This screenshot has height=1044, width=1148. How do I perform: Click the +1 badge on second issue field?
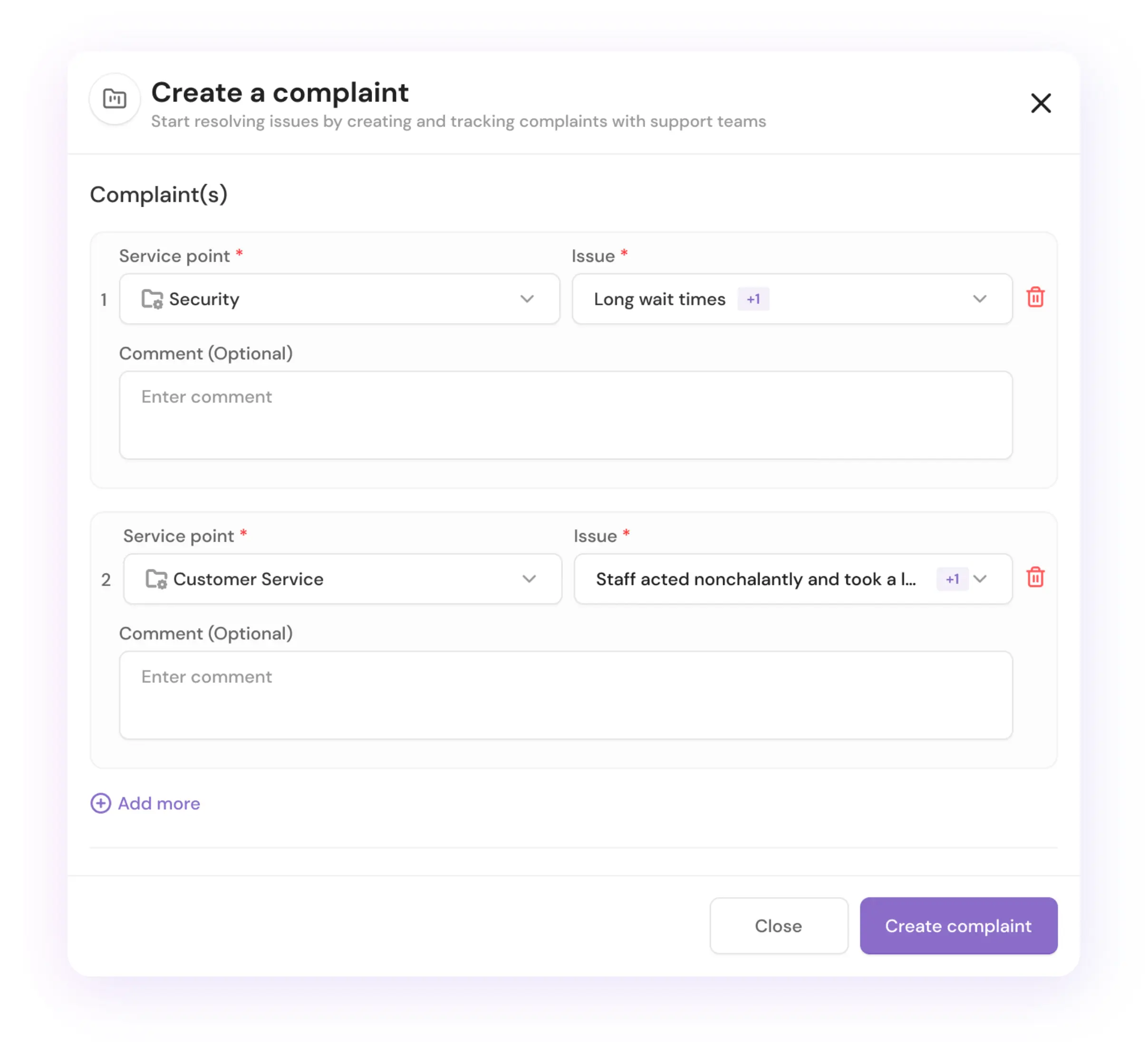(x=952, y=579)
